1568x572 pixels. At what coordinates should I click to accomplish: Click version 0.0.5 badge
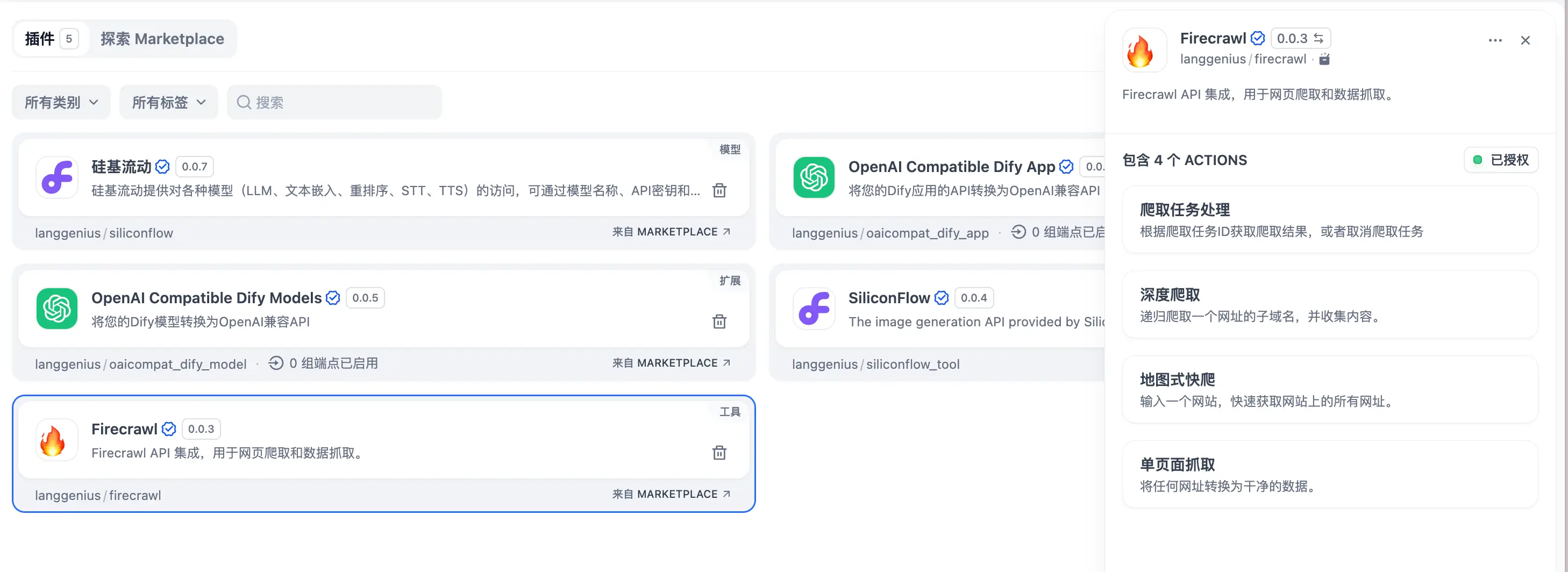tap(365, 298)
